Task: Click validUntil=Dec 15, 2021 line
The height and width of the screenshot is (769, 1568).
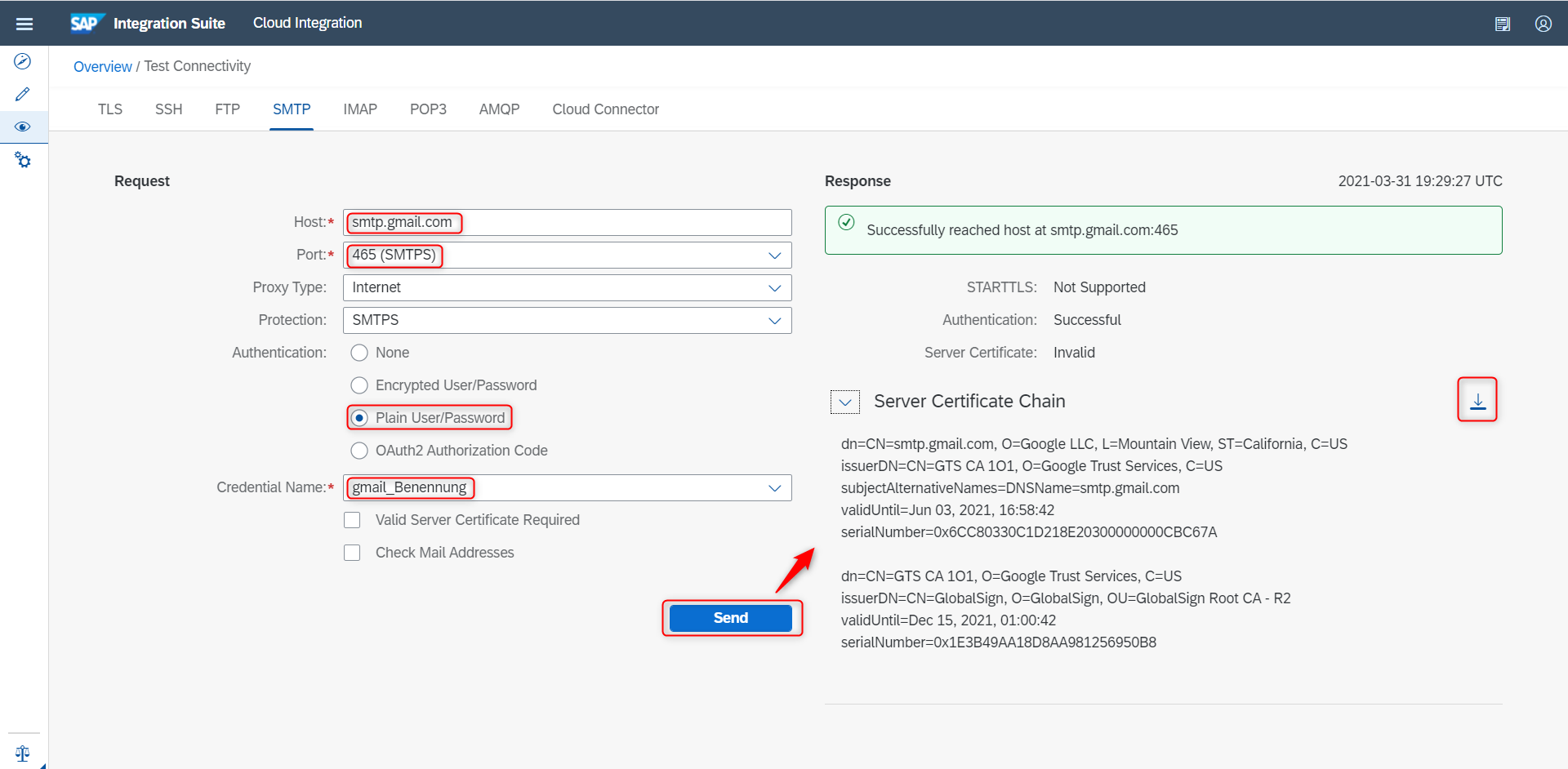Action: [x=948, y=620]
